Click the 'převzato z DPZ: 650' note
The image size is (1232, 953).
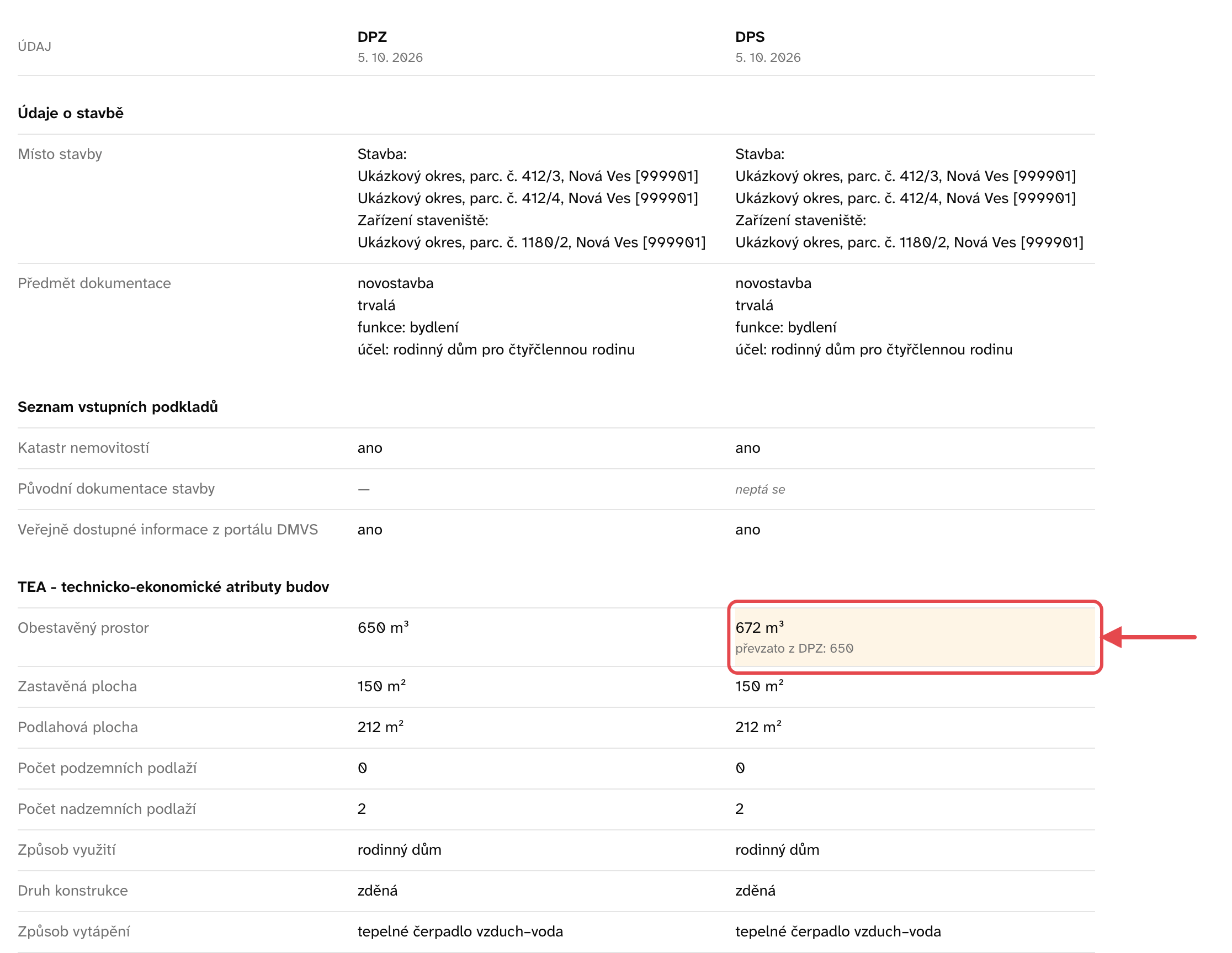[x=794, y=649]
